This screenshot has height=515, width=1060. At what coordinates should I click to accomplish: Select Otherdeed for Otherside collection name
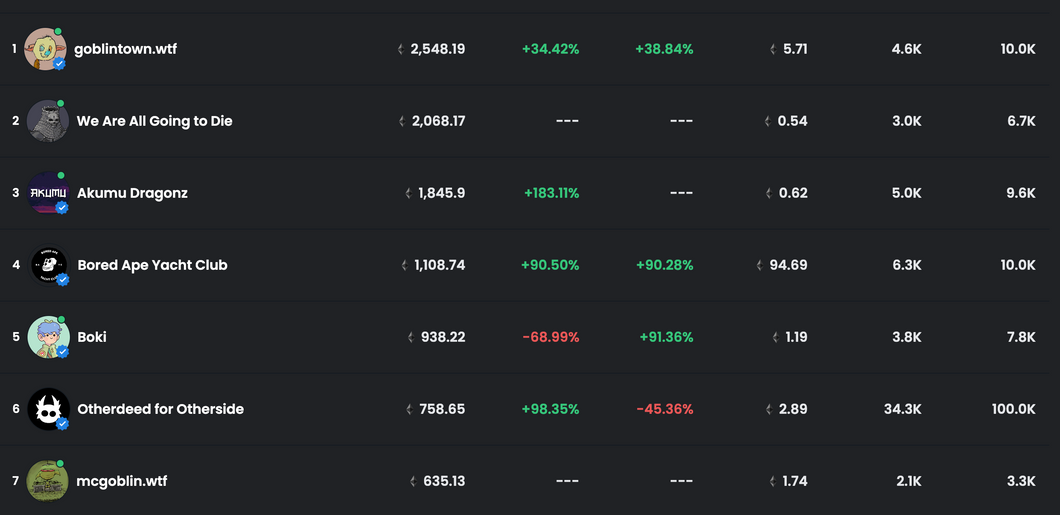[161, 409]
